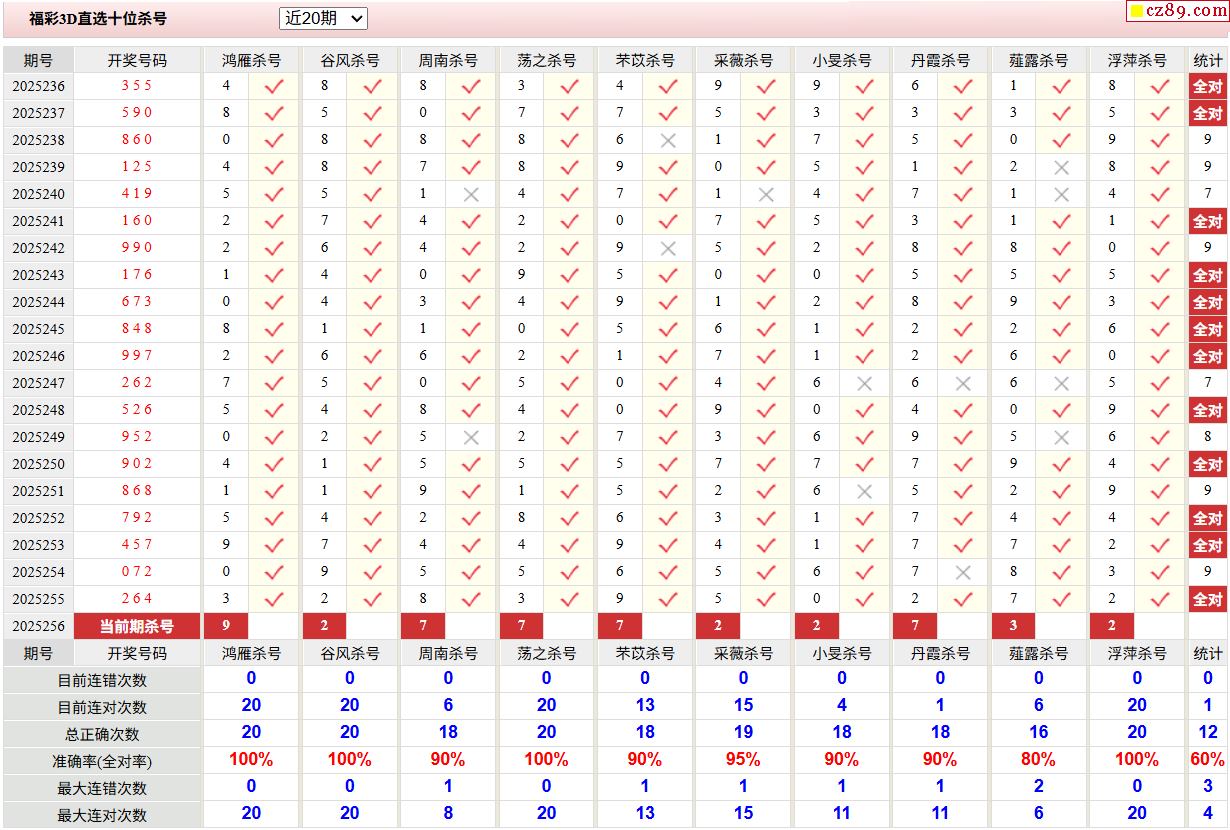Click the 谷风杀号 top column header
The image size is (1230, 830).
point(350,60)
